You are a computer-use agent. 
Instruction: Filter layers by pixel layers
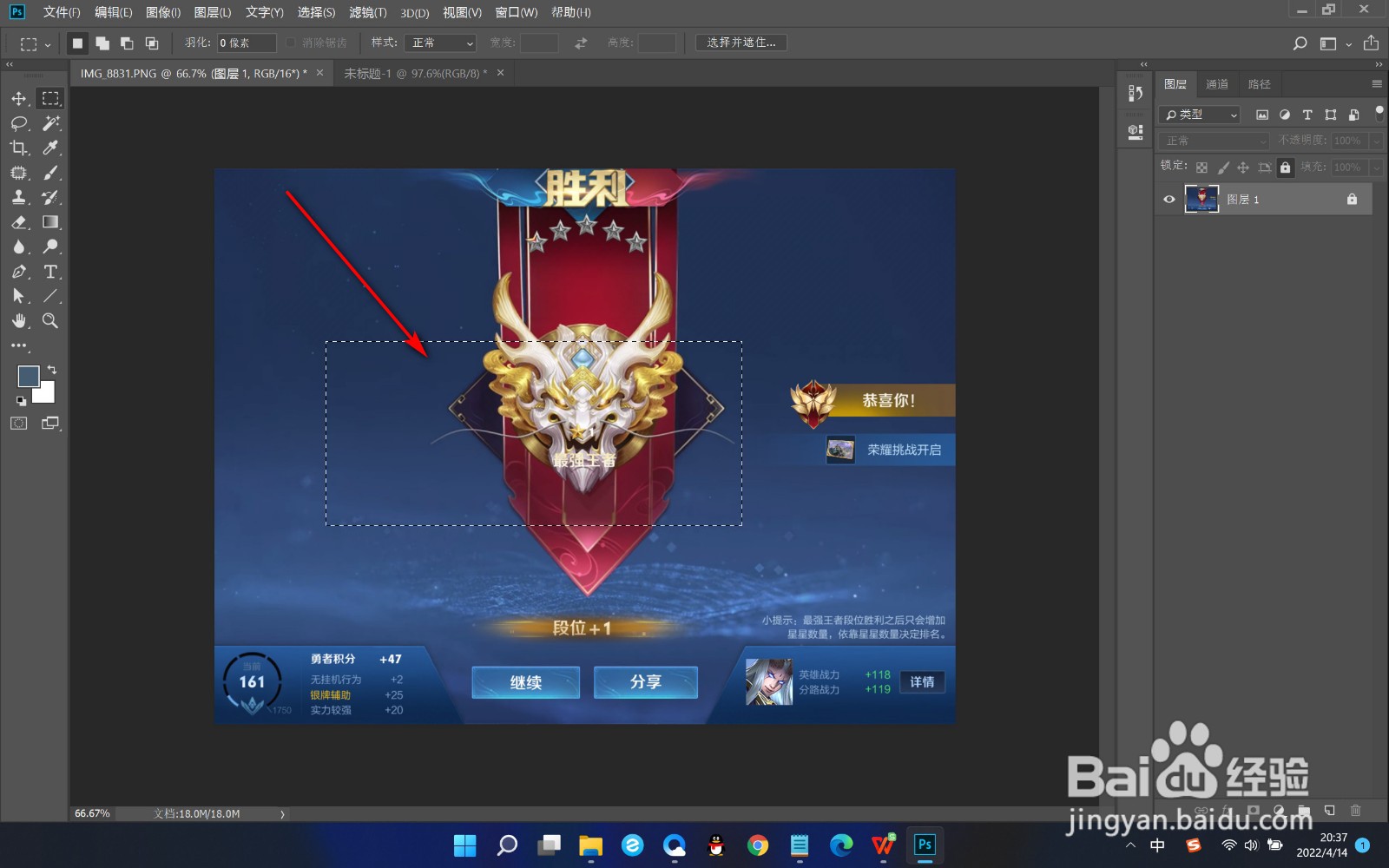point(1262,115)
